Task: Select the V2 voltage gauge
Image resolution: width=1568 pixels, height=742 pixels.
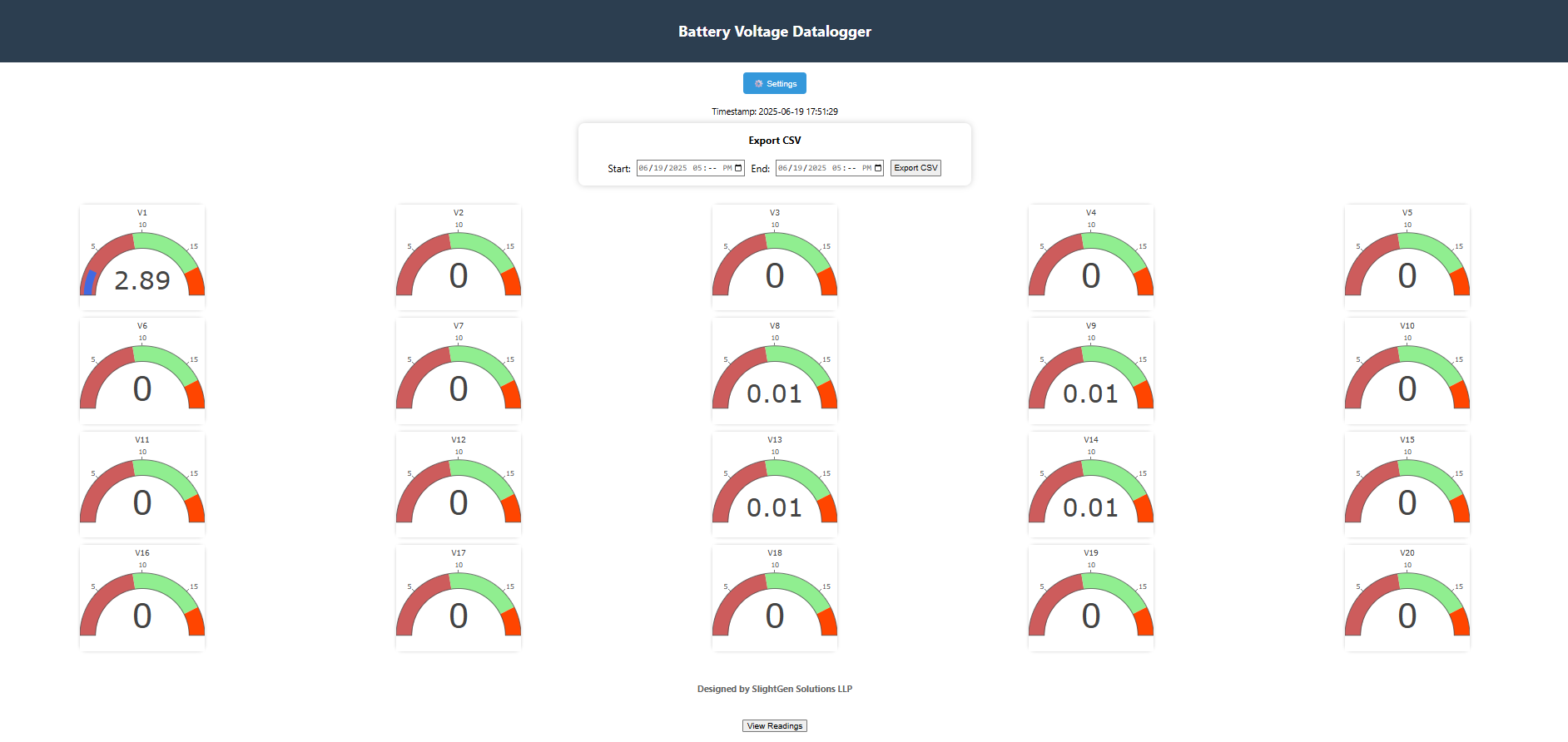Action: [x=459, y=257]
